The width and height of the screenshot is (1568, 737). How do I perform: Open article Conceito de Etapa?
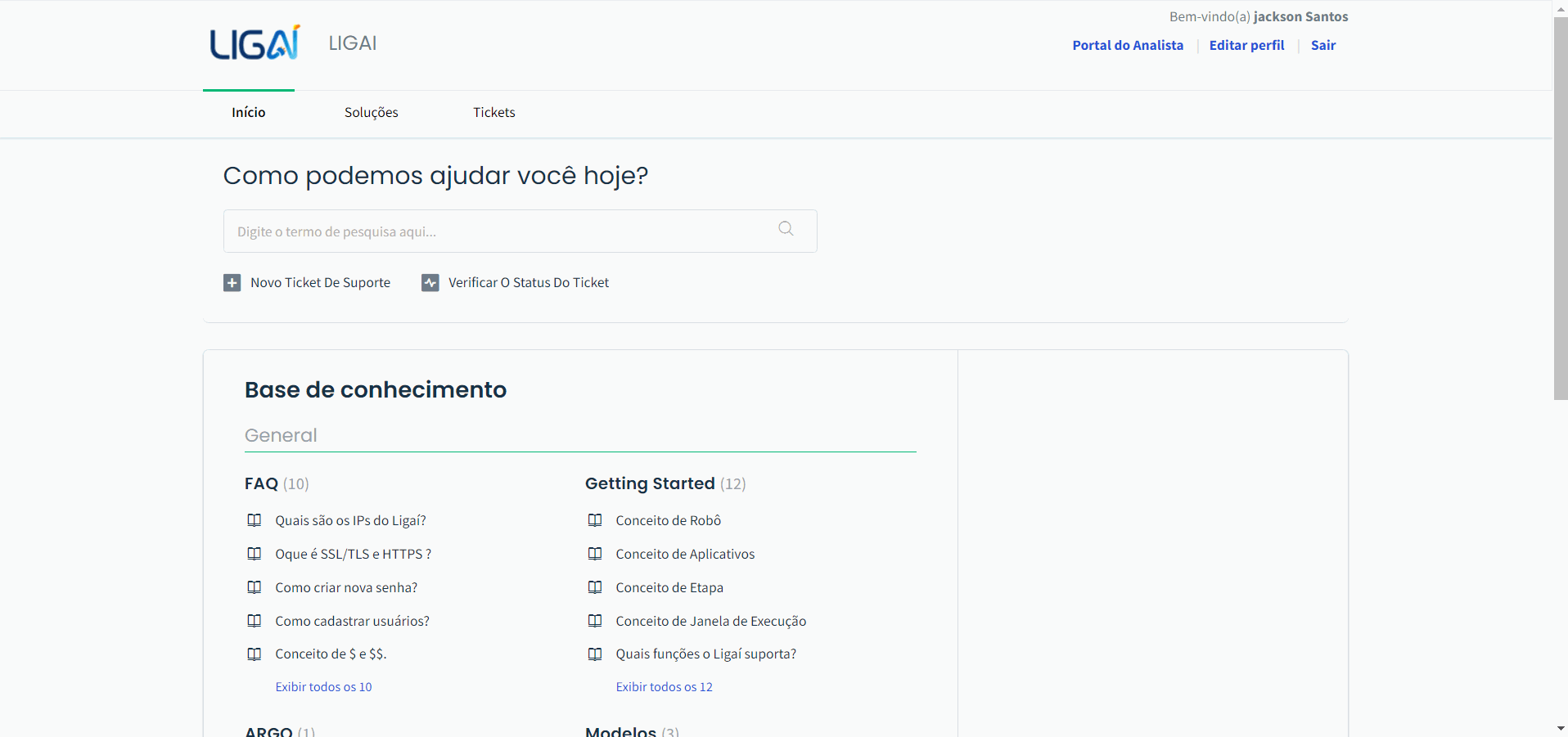669,587
